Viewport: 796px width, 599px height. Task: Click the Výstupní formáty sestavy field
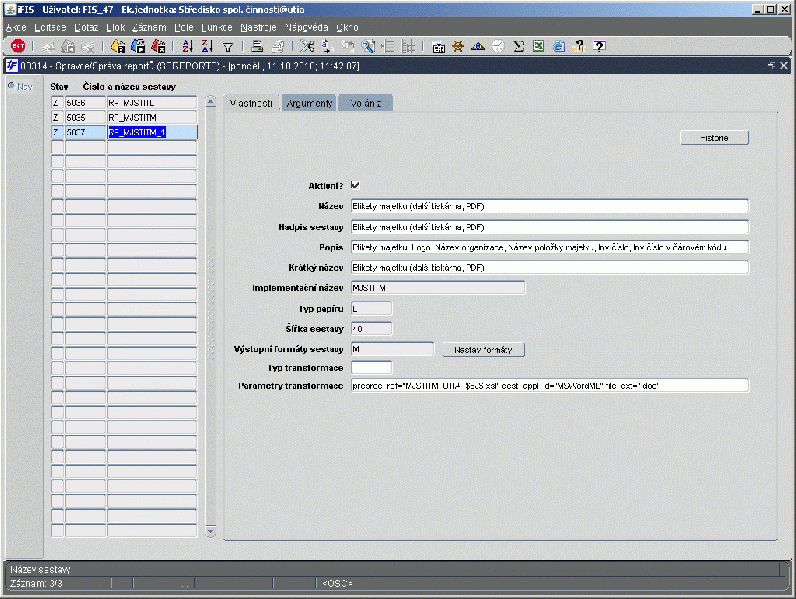point(392,349)
